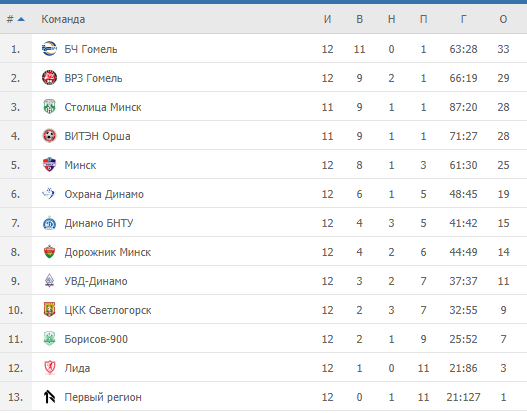Sort by the И games played header
The height and width of the screenshot is (413, 527).
327,19
